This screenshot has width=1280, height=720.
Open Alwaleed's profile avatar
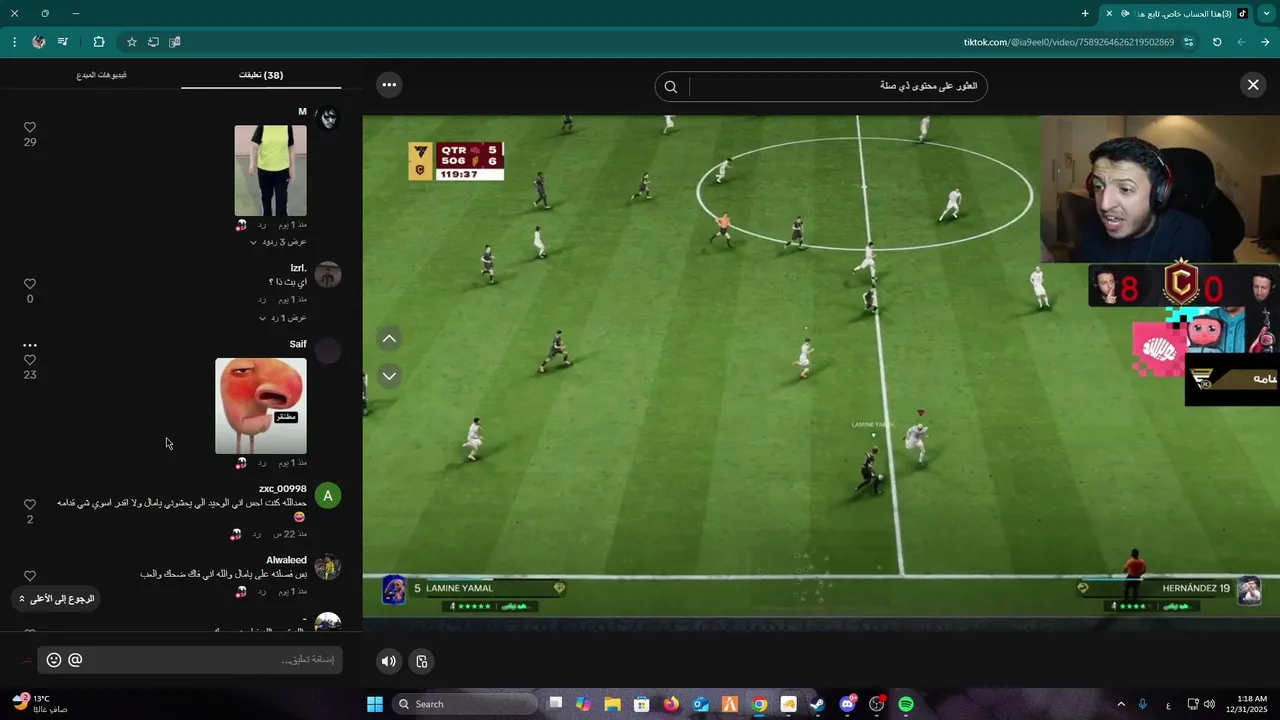327,568
